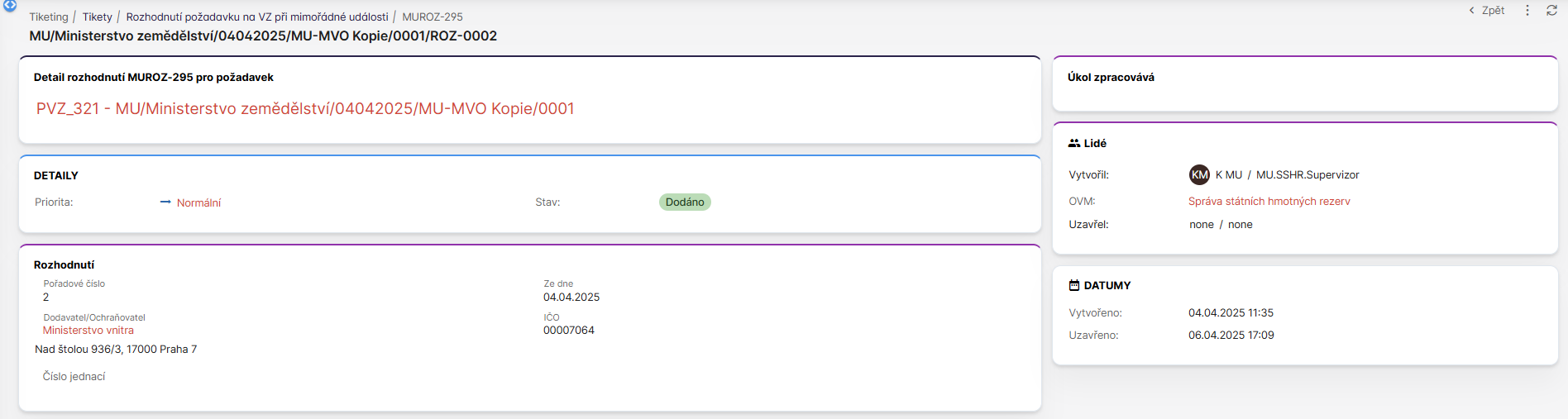Click the KM user avatar
The image size is (1568, 419).
click(x=1199, y=174)
